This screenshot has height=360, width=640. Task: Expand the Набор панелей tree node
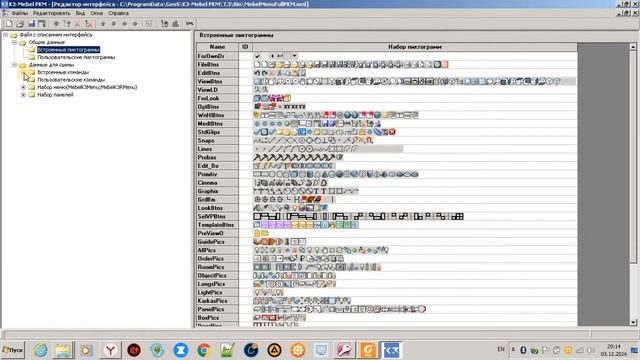click(x=23, y=94)
